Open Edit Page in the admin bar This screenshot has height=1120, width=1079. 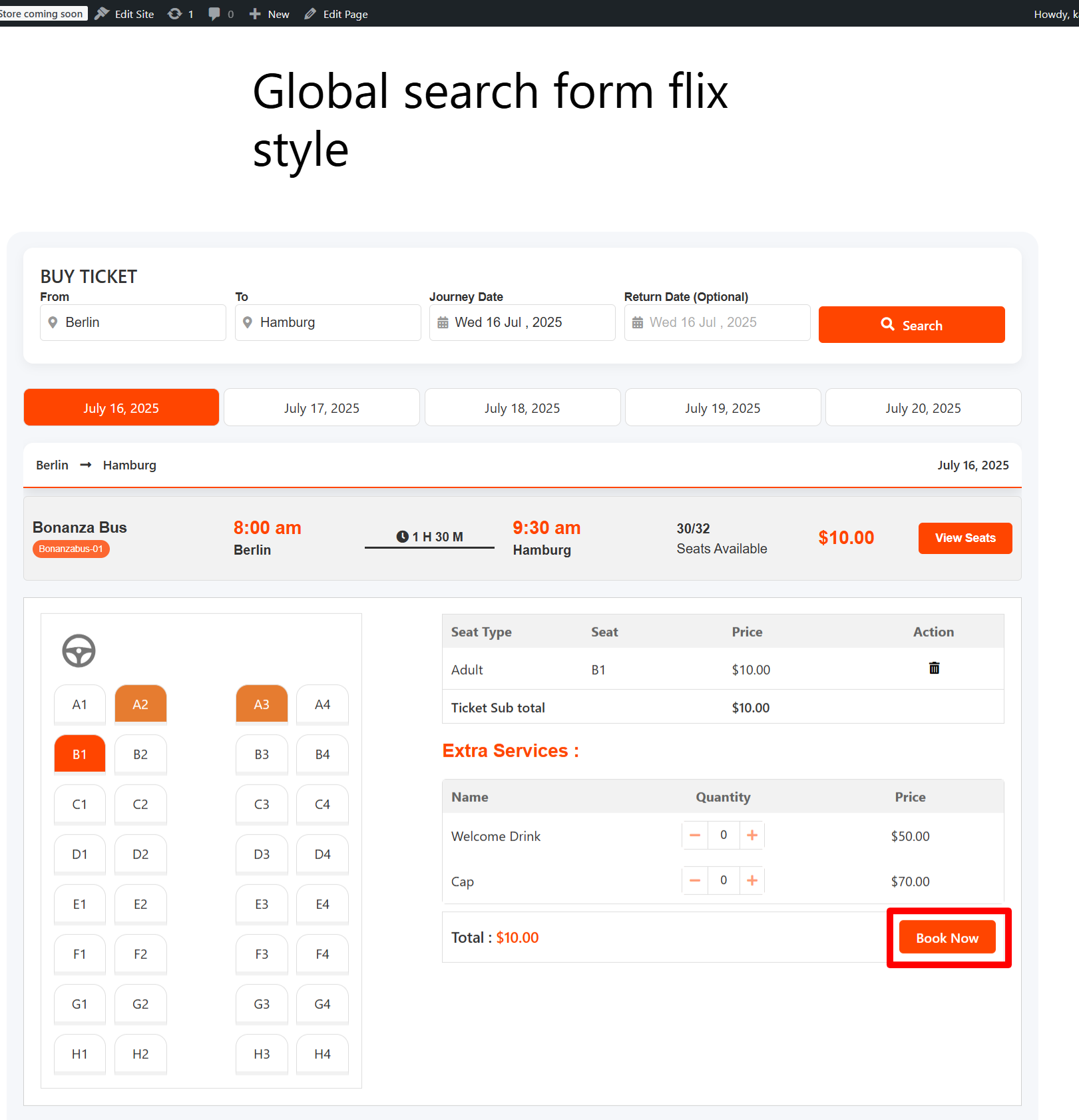pos(336,14)
